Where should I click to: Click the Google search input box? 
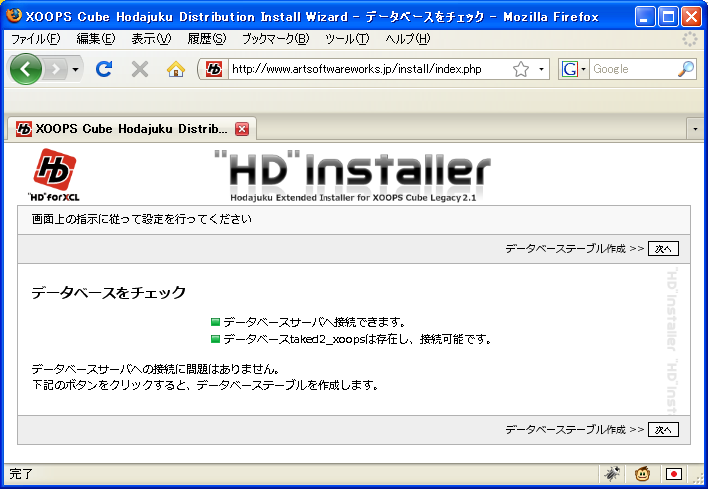tap(632, 69)
